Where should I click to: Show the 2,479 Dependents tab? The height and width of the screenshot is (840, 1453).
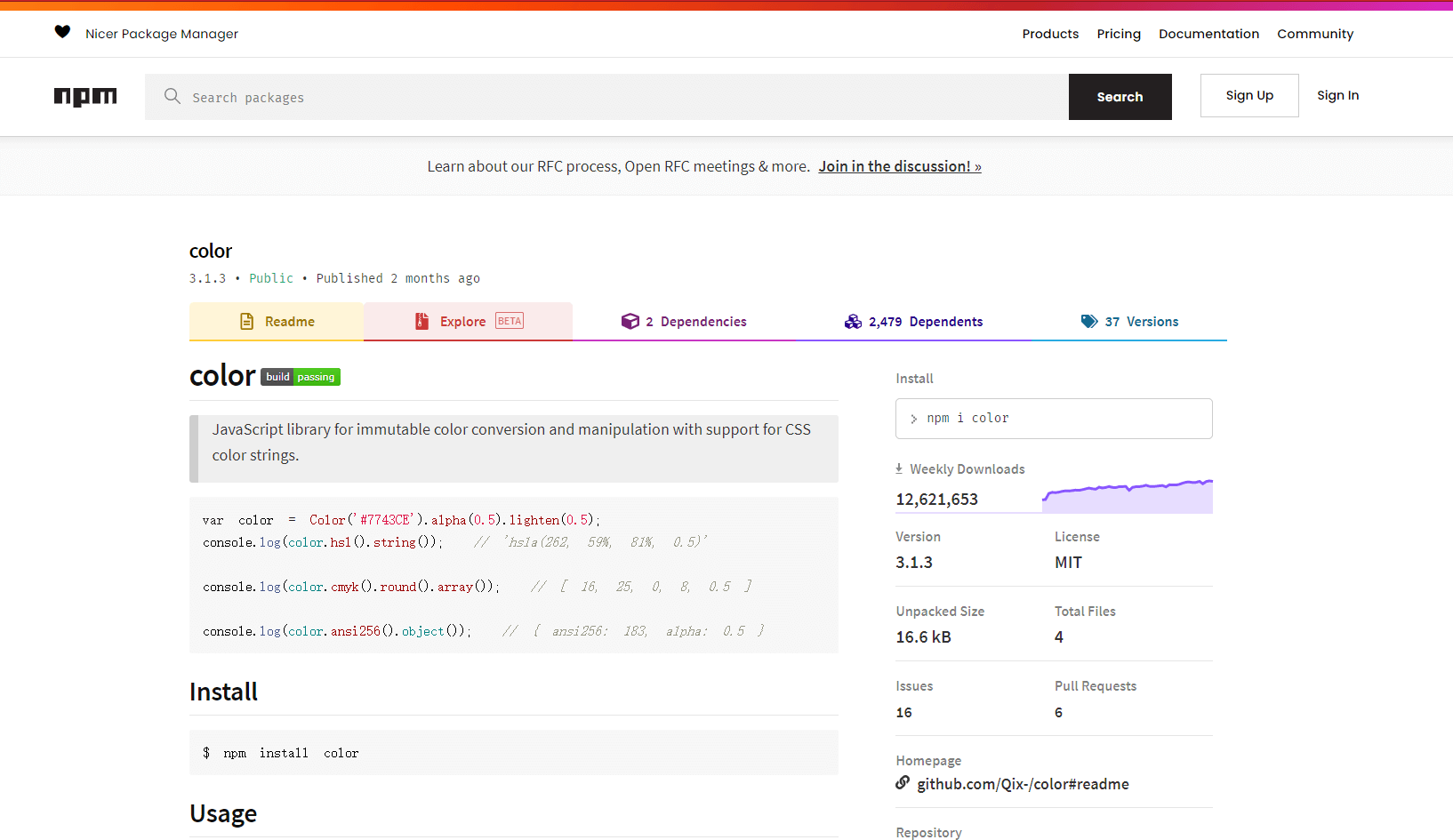[x=913, y=322]
